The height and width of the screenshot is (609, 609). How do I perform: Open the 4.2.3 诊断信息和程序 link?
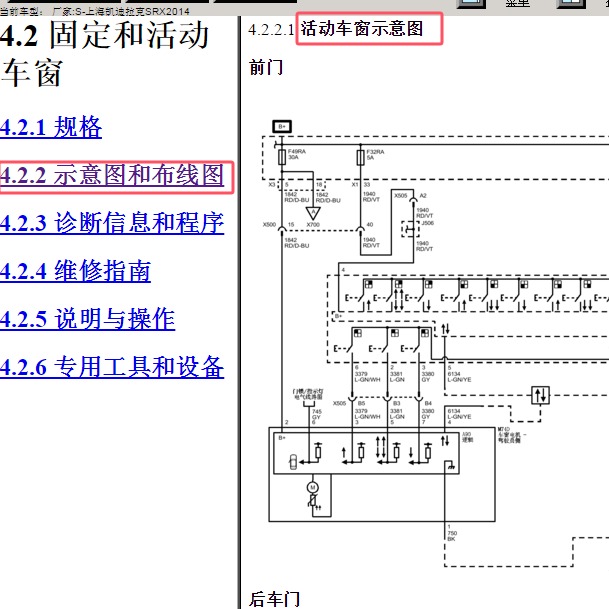[112, 223]
